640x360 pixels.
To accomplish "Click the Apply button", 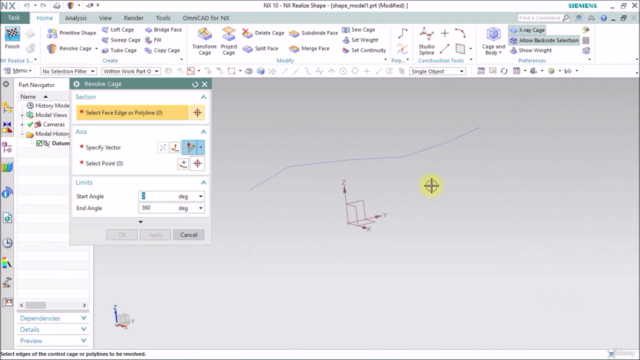I will click(x=155, y=235).
